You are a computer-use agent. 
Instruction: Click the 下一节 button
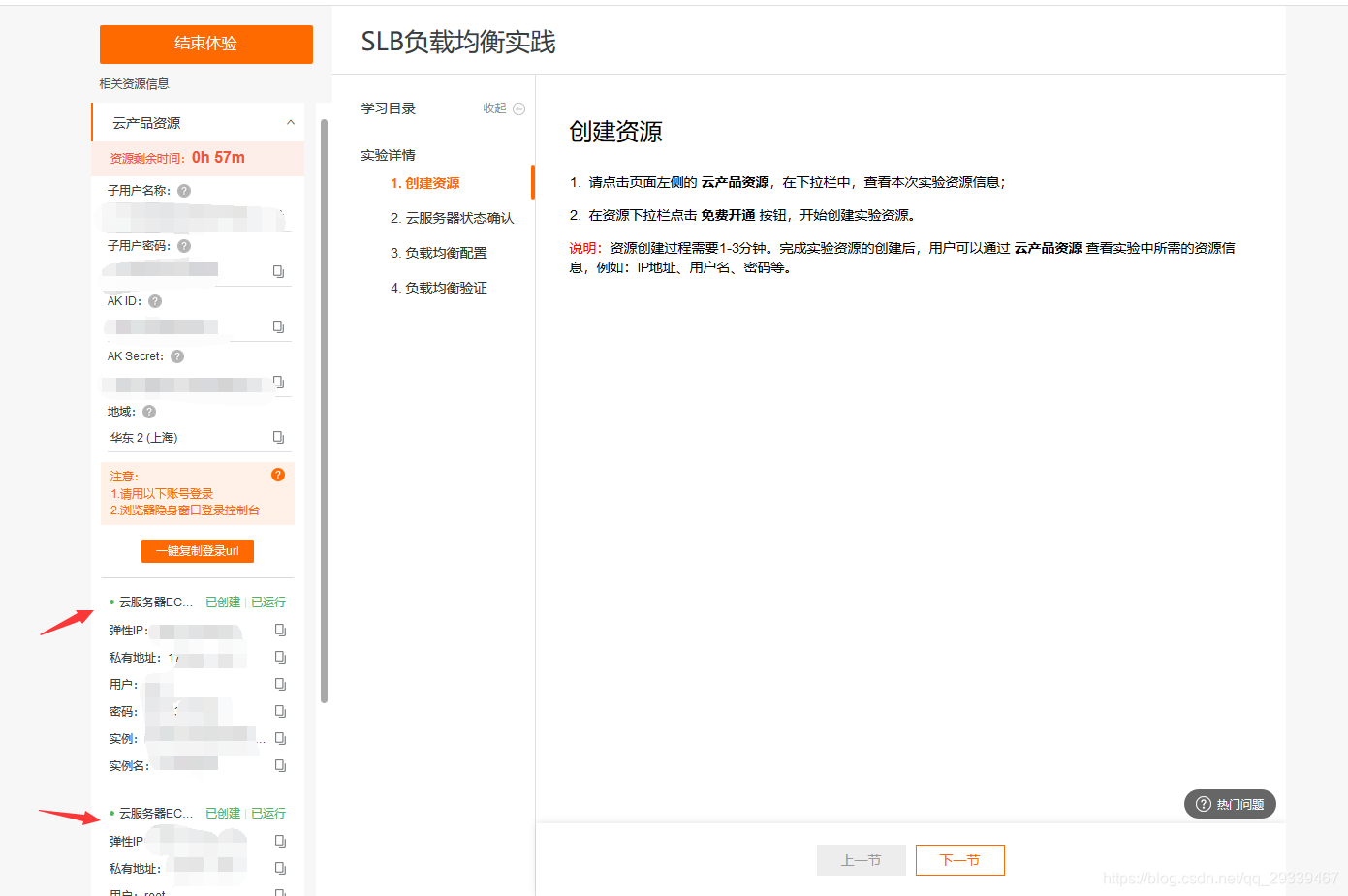click(x=959, y=859)
